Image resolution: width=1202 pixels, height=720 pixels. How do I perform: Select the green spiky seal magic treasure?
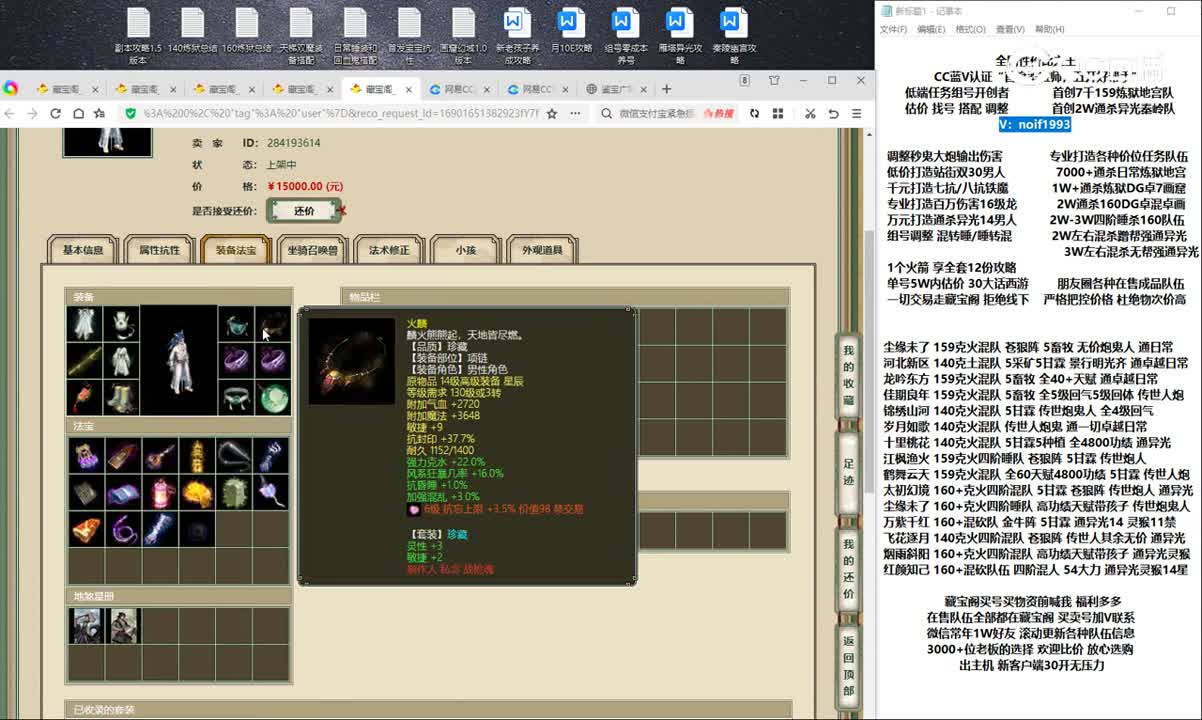(232, 493)
